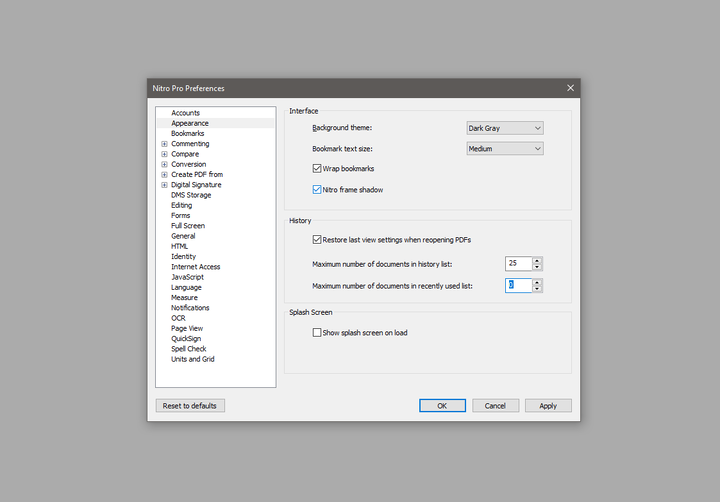The height and width of the screenshot is (502, 720).
Task: Decrease history list document count
Action: pos(537,267)
